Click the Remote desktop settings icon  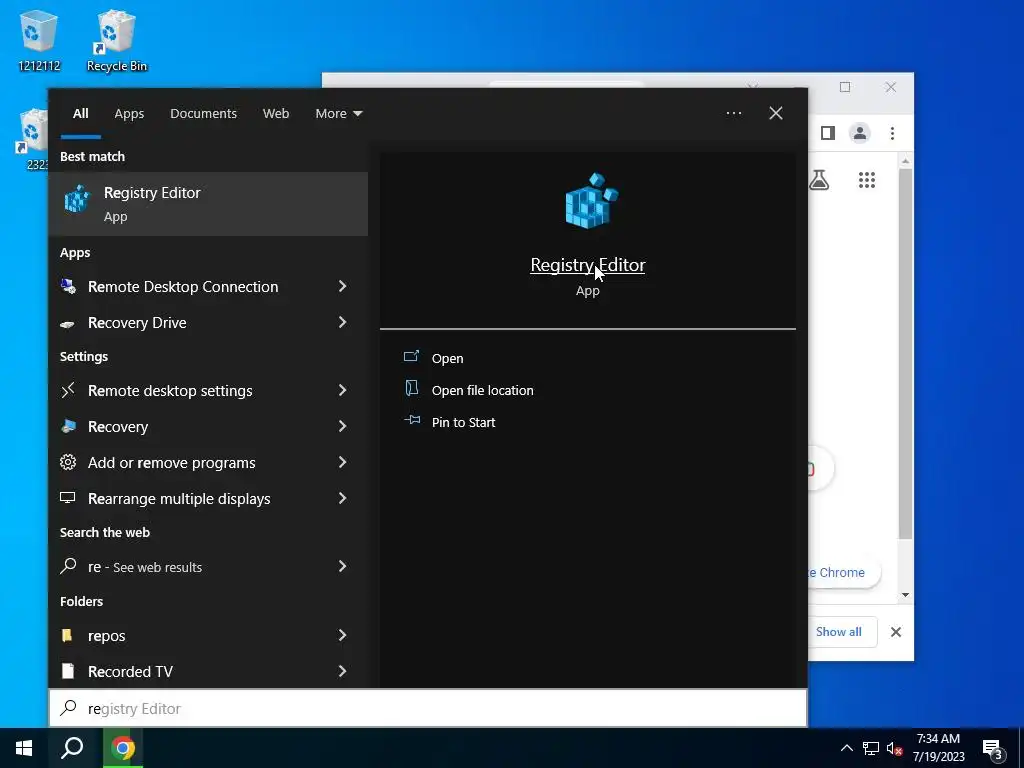coord(68,390)
